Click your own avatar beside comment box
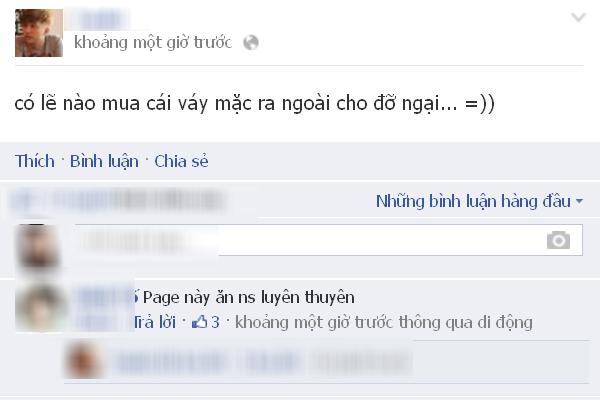 click(x=38, y=246)
